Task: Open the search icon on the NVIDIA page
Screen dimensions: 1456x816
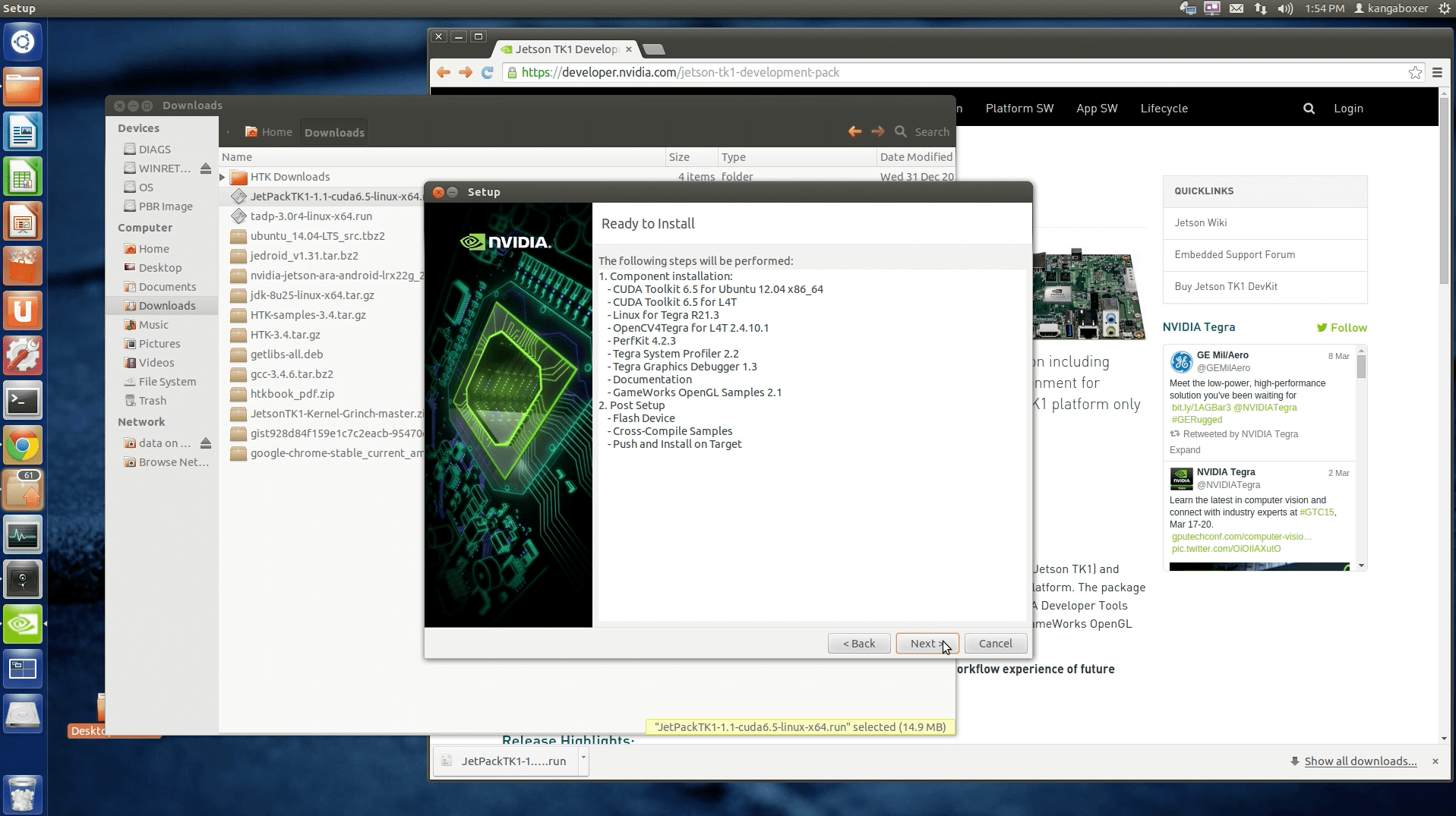Action: (1309, 108)
